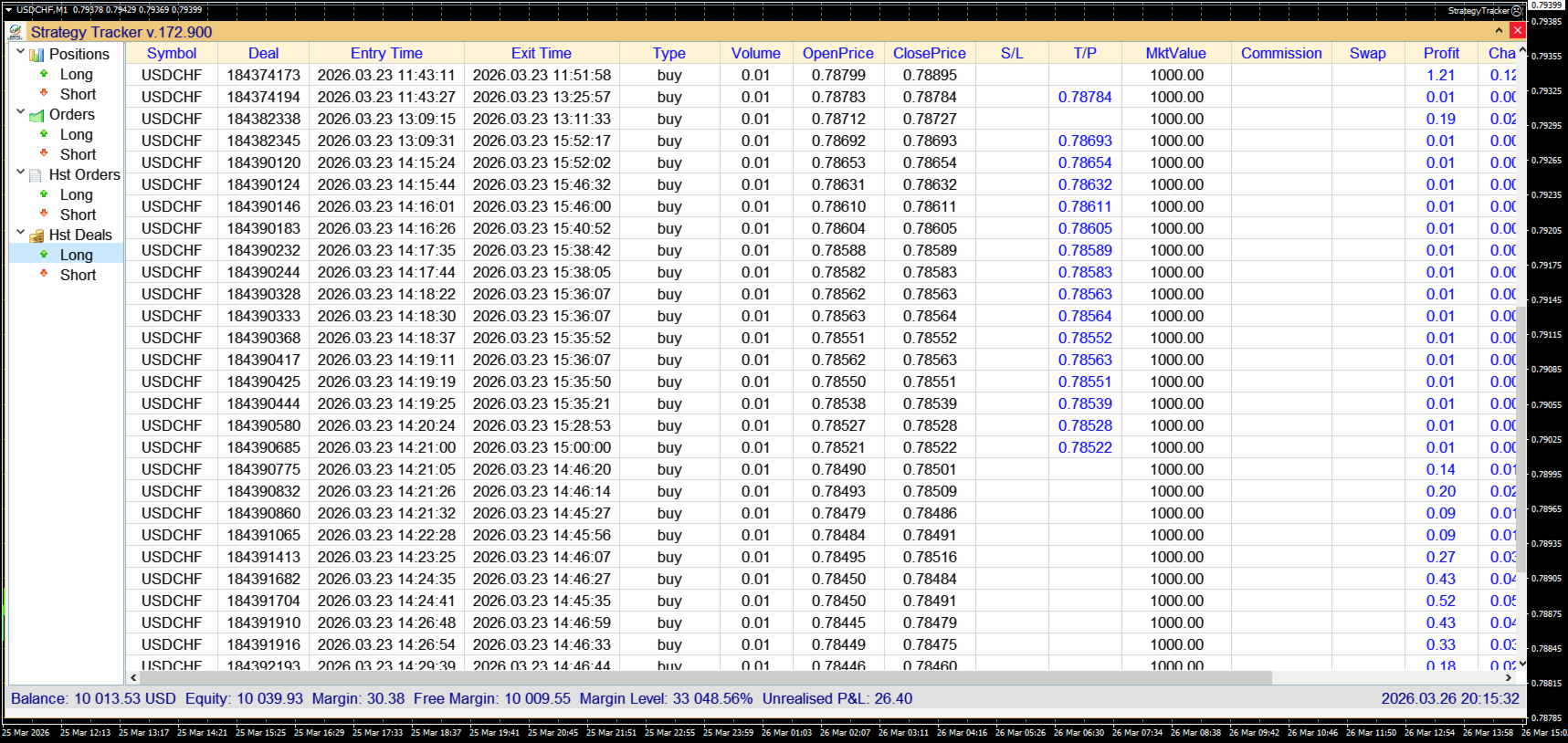This screenshot has height=743, width=1568.
Task: Select Positions in the tree
Action: coord(79,54)
